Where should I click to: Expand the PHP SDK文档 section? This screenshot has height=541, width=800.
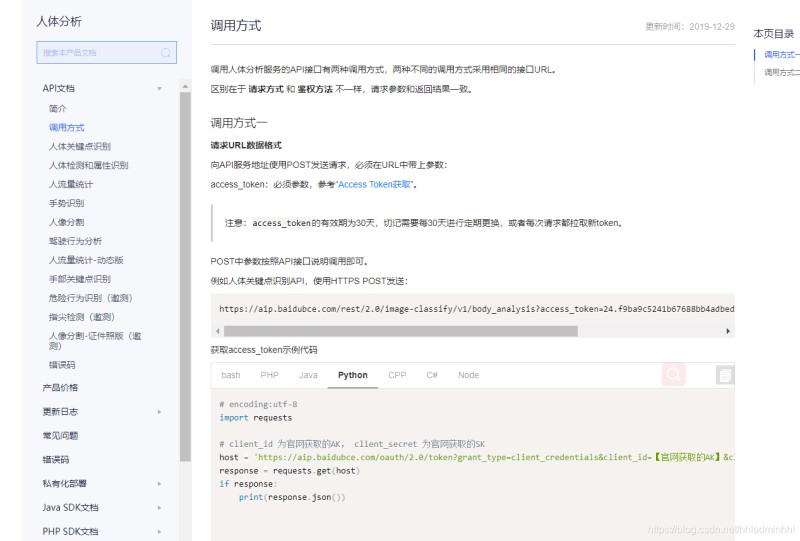(159, 532)
